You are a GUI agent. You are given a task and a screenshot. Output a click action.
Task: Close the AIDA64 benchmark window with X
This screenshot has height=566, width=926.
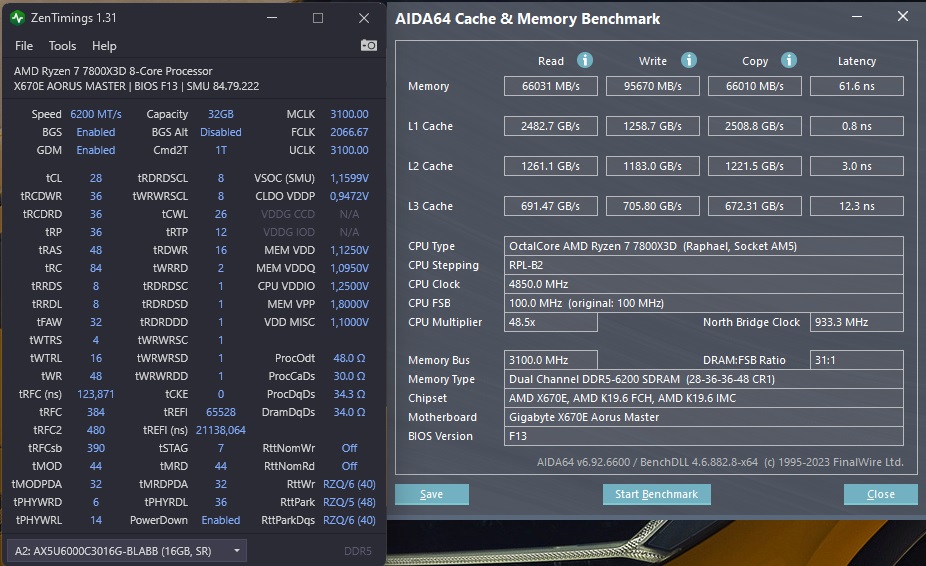tap(903, 17)
